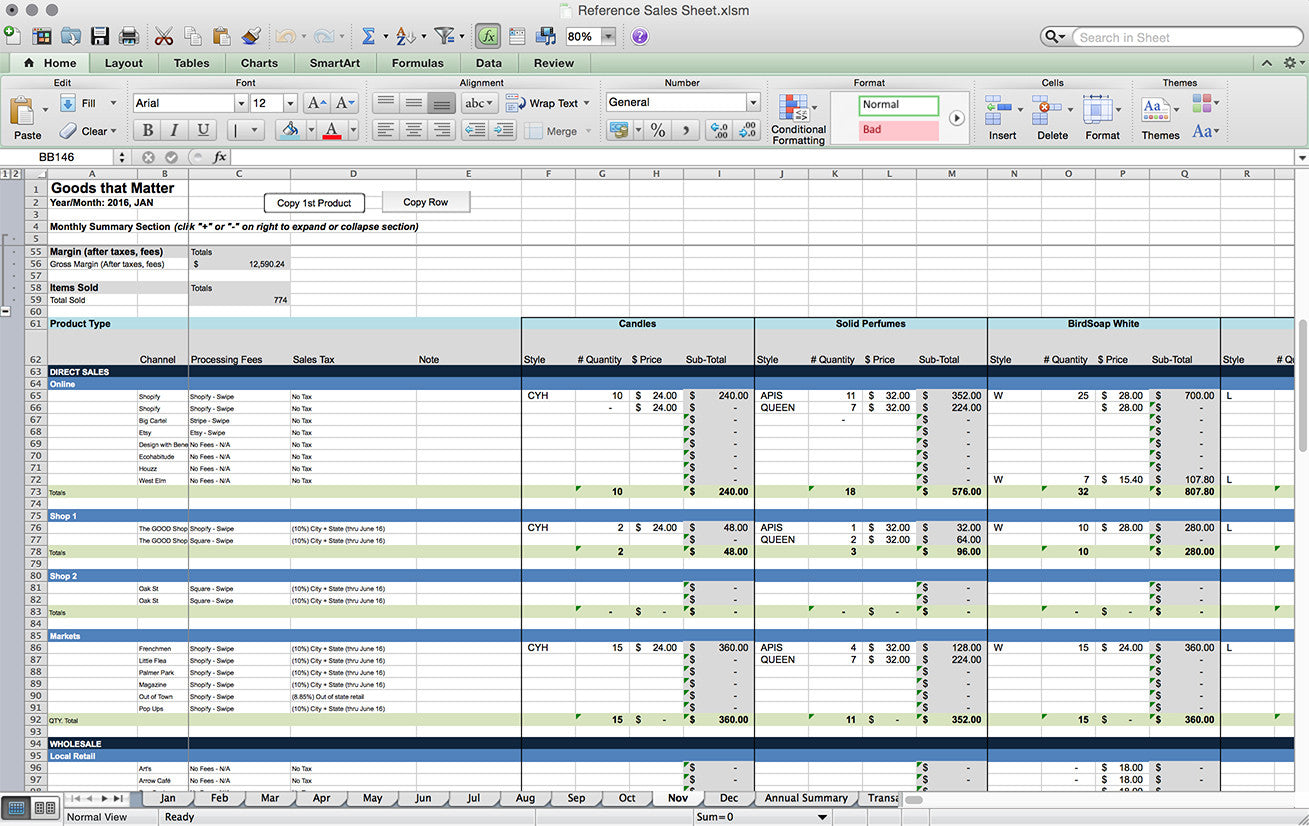The image size is (1309, 826).
Task: Collapse the outline group with minus button
Action: tap(6, 311)
